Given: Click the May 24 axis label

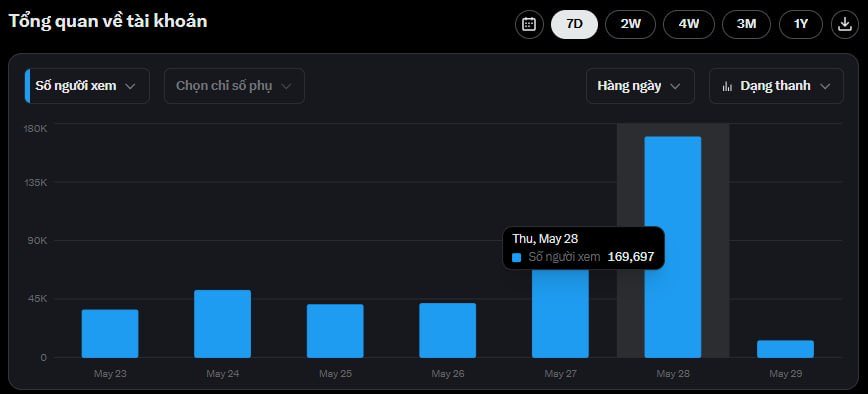Looking at the screenshot, I should 223,374.
